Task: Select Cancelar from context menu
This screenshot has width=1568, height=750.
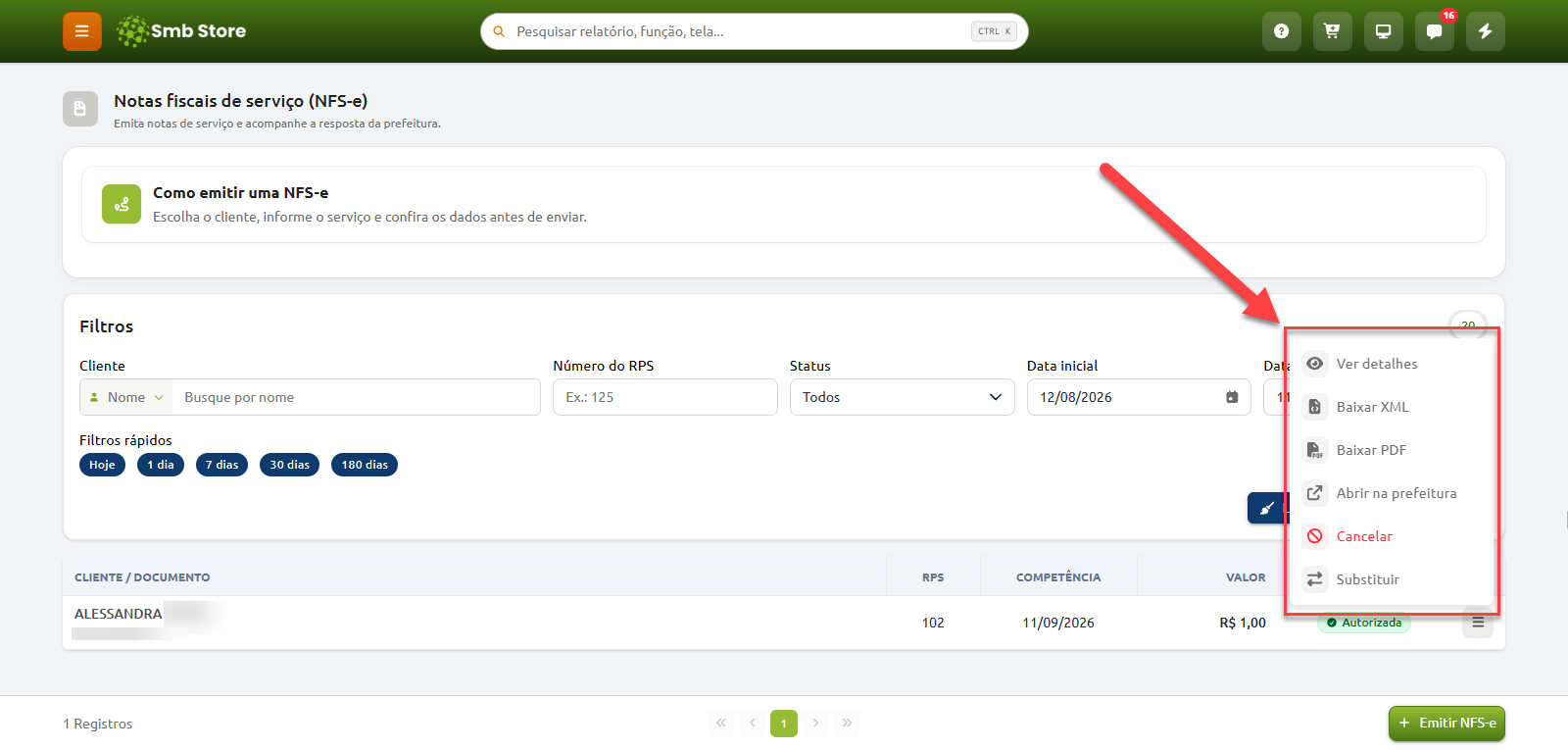Action: (1392, 536)
